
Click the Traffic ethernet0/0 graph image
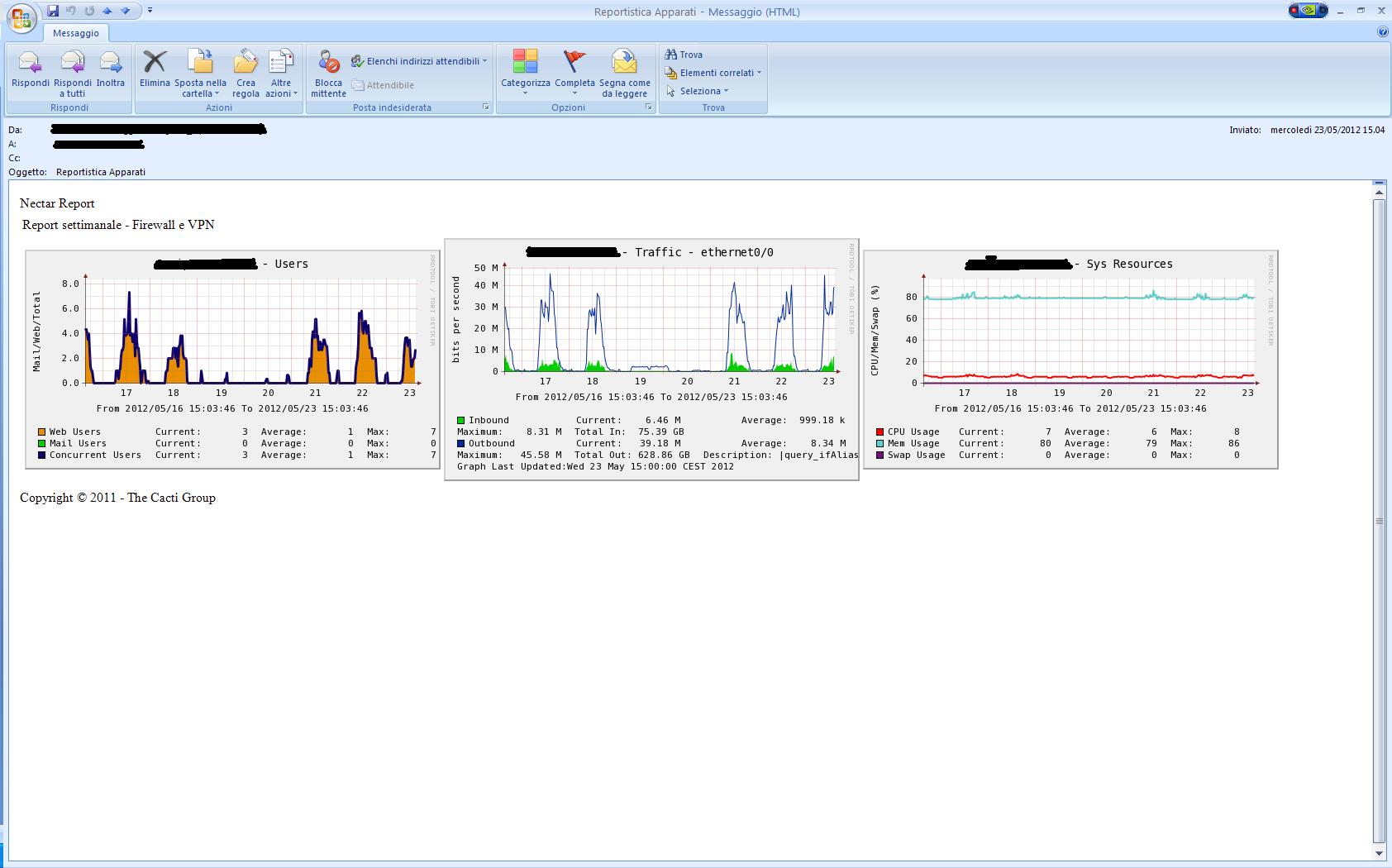tap(651, 360)
